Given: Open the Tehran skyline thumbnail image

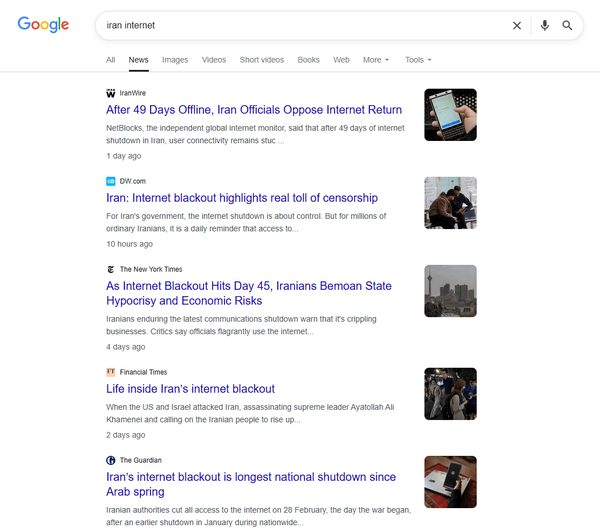Looking at the screenshot, I should [x=450, y=291].
